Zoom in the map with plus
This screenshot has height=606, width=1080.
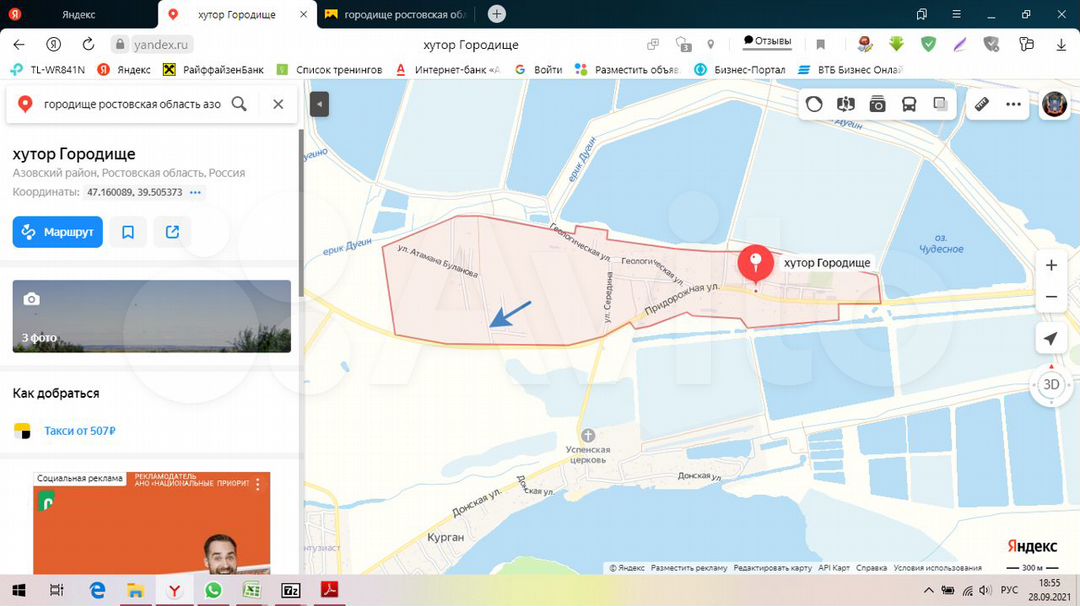click(1051, 266)
